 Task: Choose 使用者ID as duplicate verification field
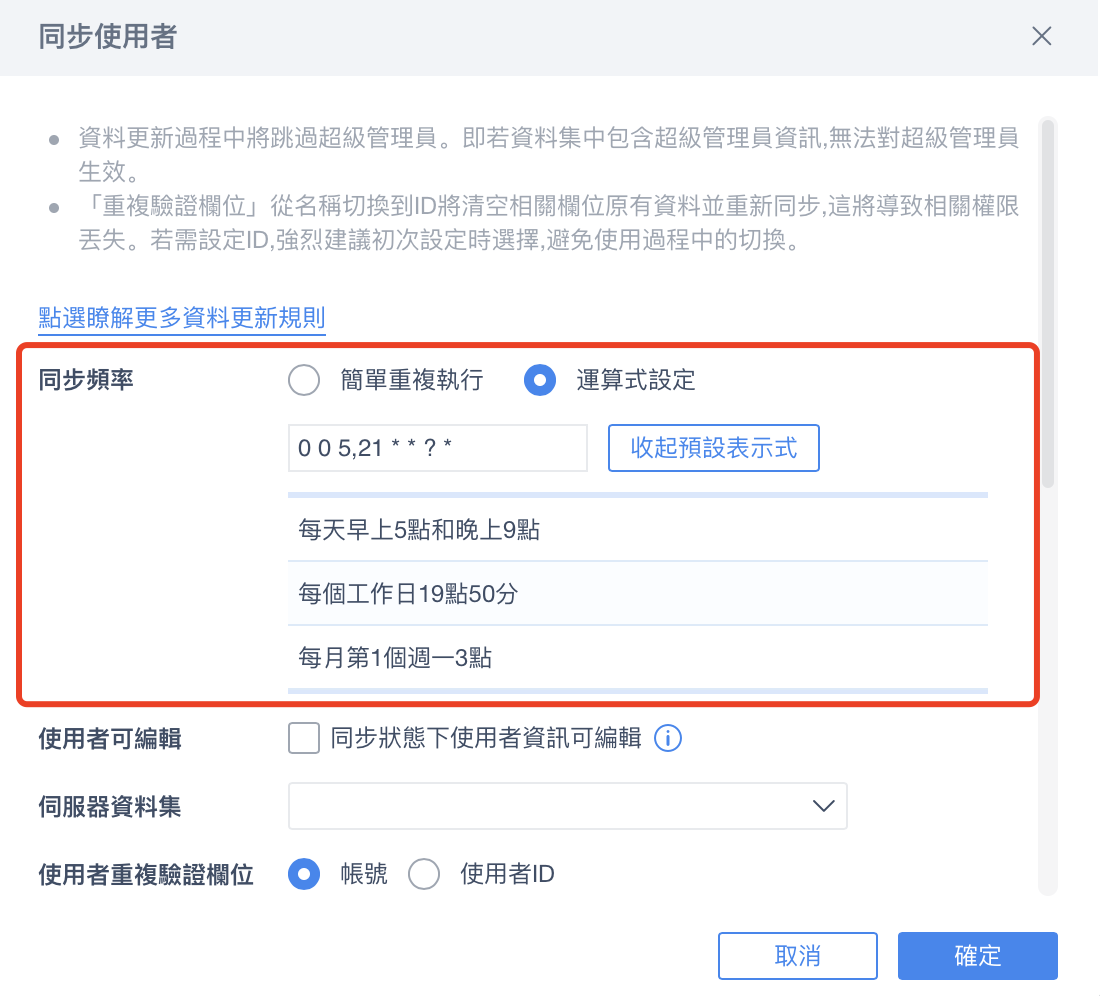[424, 874]
